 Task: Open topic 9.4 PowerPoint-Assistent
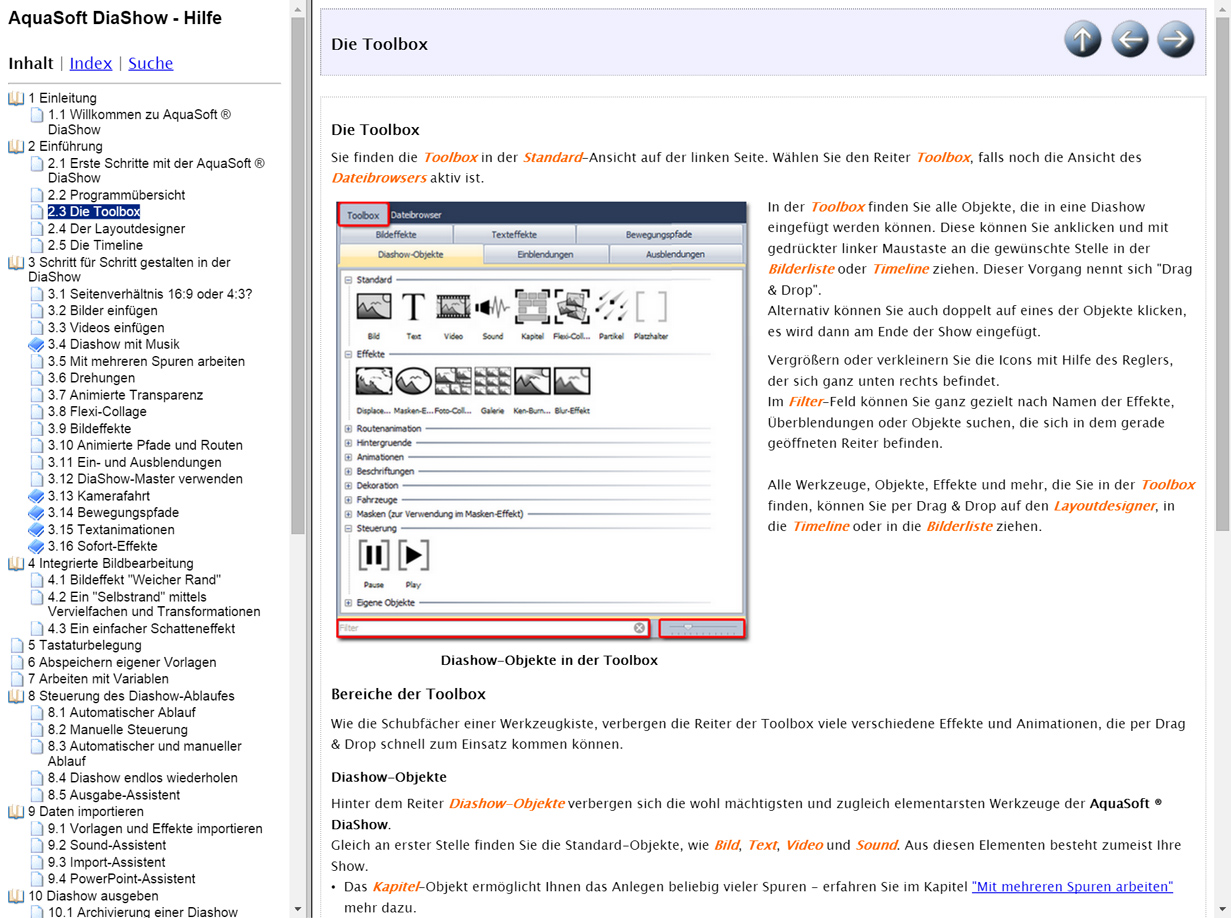122,879
